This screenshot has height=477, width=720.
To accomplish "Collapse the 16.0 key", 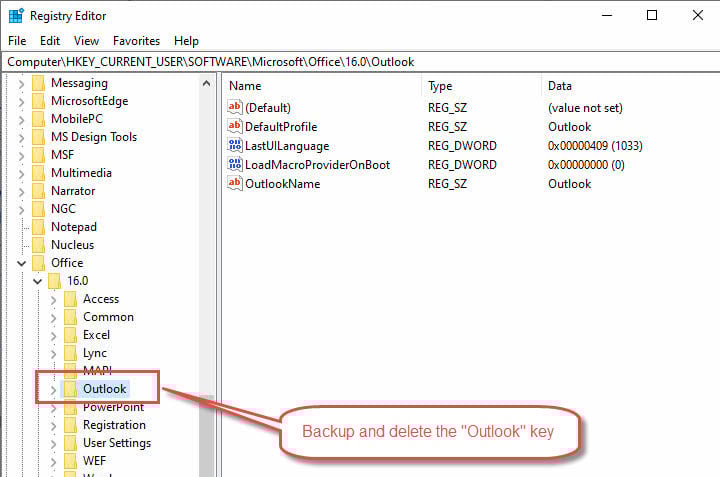I will (x=38, y=281).
